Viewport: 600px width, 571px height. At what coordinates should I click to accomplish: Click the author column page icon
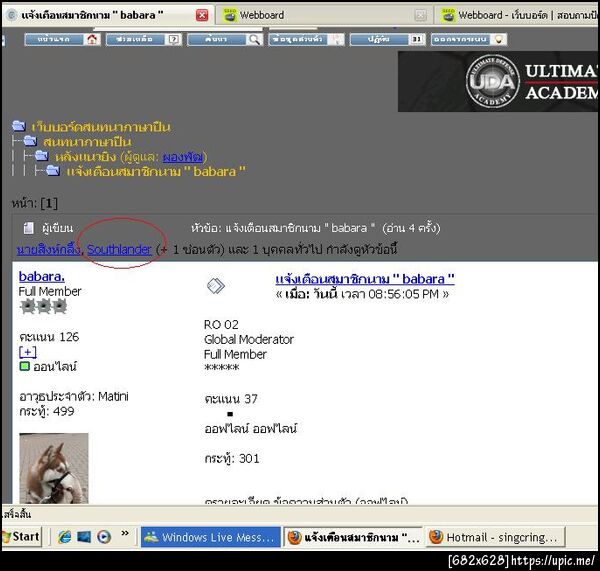tap(29, 228)
